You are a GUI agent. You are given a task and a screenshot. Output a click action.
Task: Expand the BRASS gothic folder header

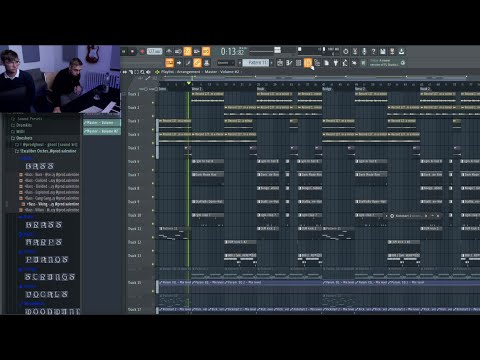click(x=44, y=225)
